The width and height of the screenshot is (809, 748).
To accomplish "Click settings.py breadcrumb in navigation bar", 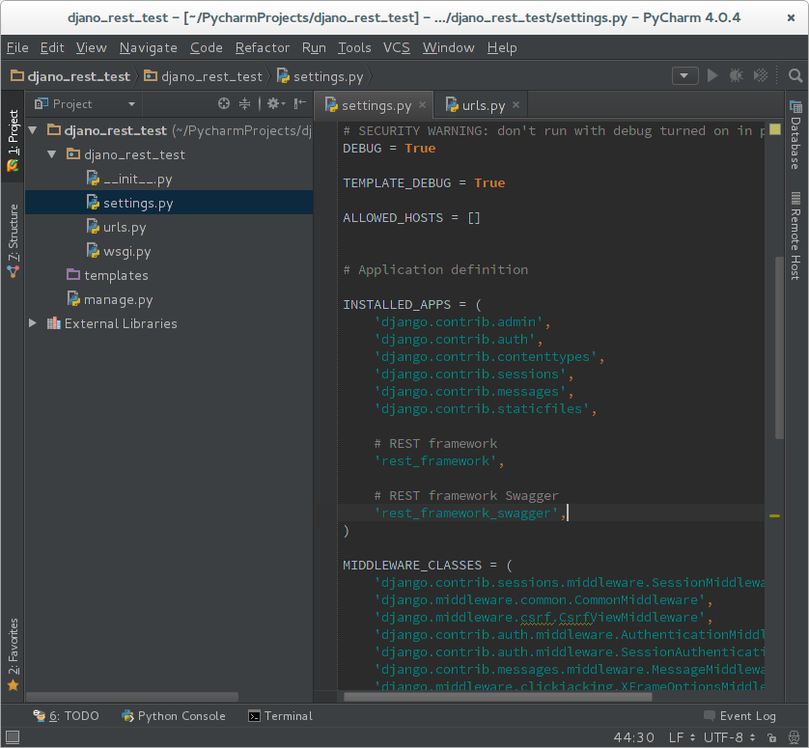I will coord(320,76).
